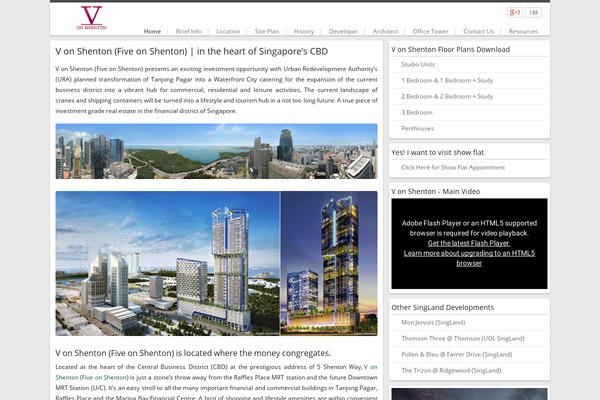The height and width of the screenshot is (400, 600).
Task: Click the panoramic skyline banner image
Action: (x=216, y=151)
